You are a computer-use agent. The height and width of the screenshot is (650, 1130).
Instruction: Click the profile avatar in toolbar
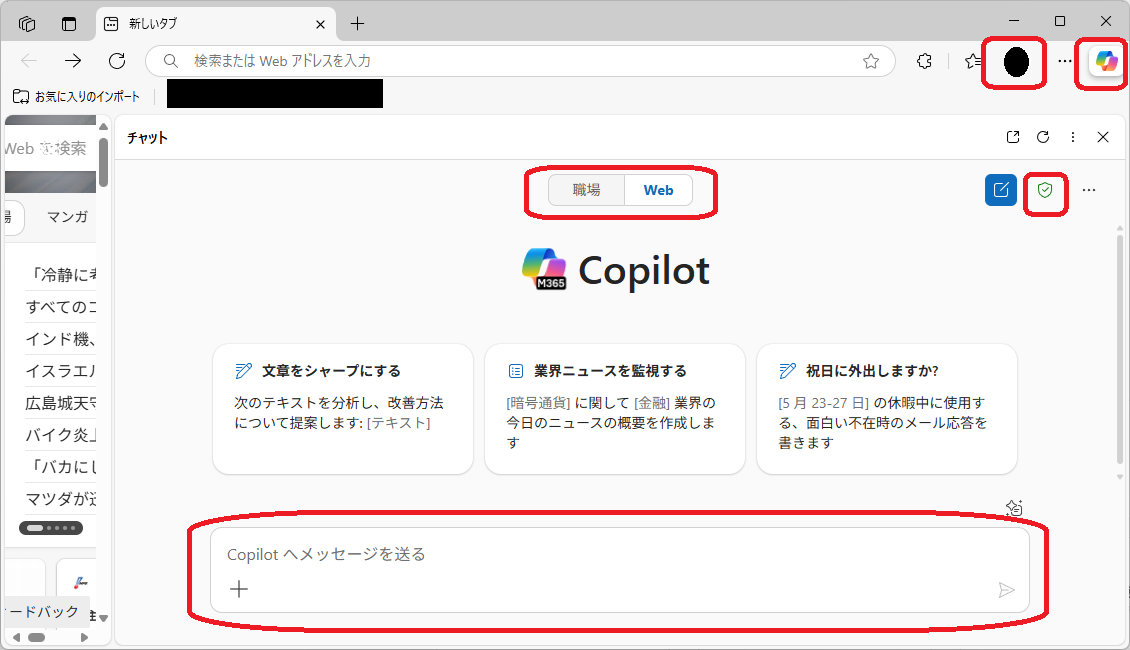[1016, 62]
